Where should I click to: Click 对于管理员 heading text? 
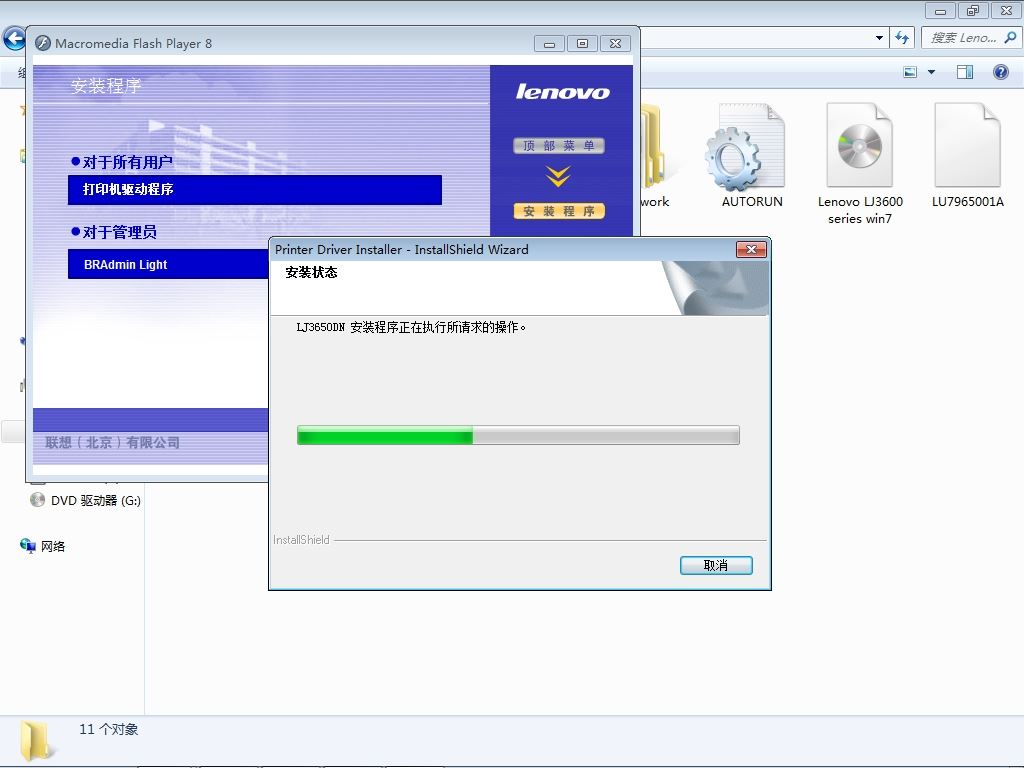coord(120,232)
